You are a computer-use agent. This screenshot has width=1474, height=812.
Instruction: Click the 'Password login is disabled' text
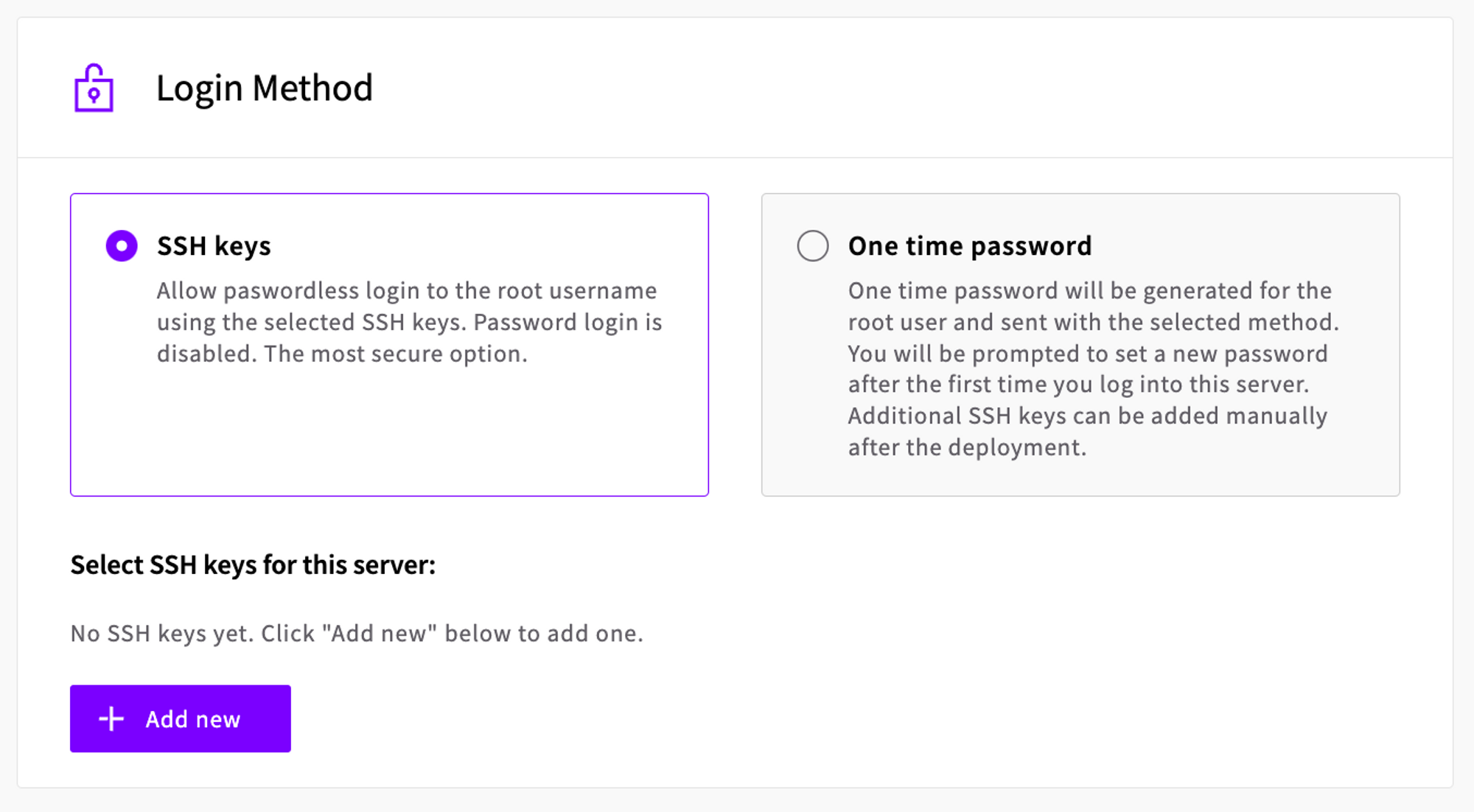click(567, 323)
